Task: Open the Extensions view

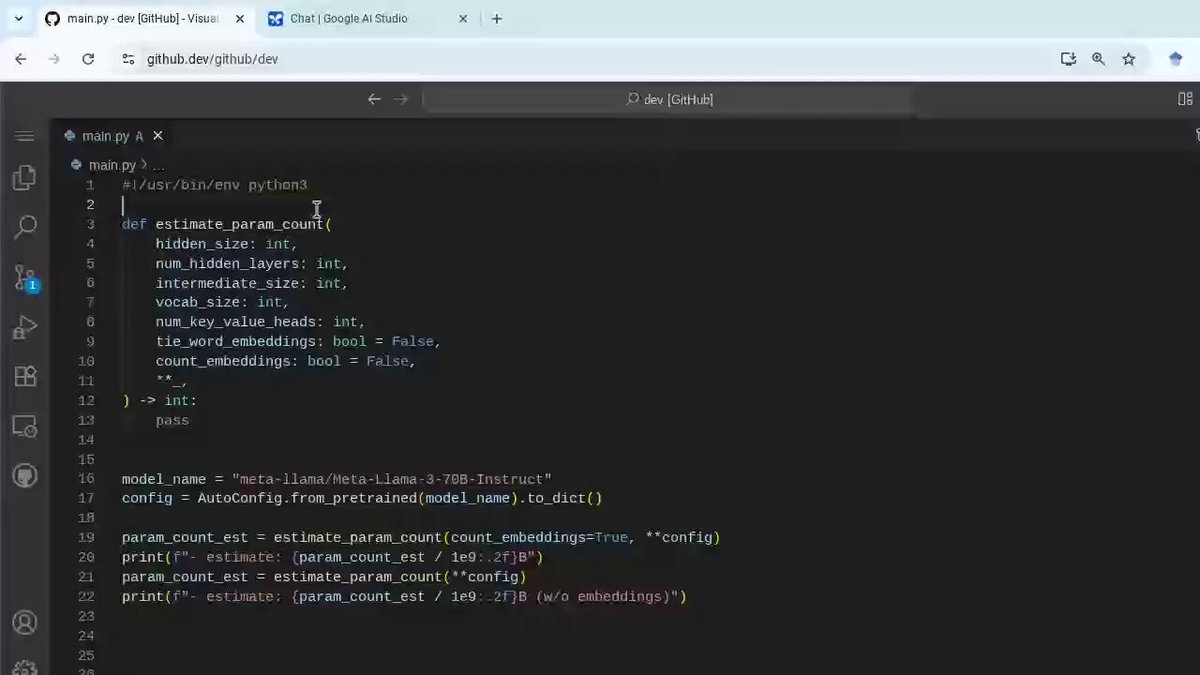Action: tap(25, 376)
